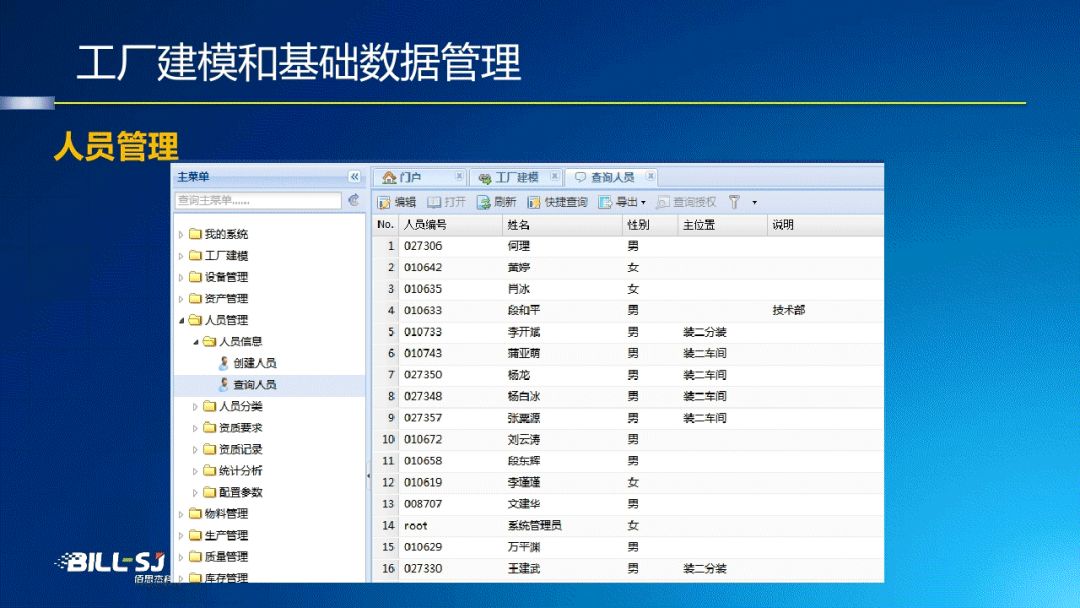Select the 库存管理 tree item
The height and width of the screenshot is (608, 1080).
(x=226, y=578)
